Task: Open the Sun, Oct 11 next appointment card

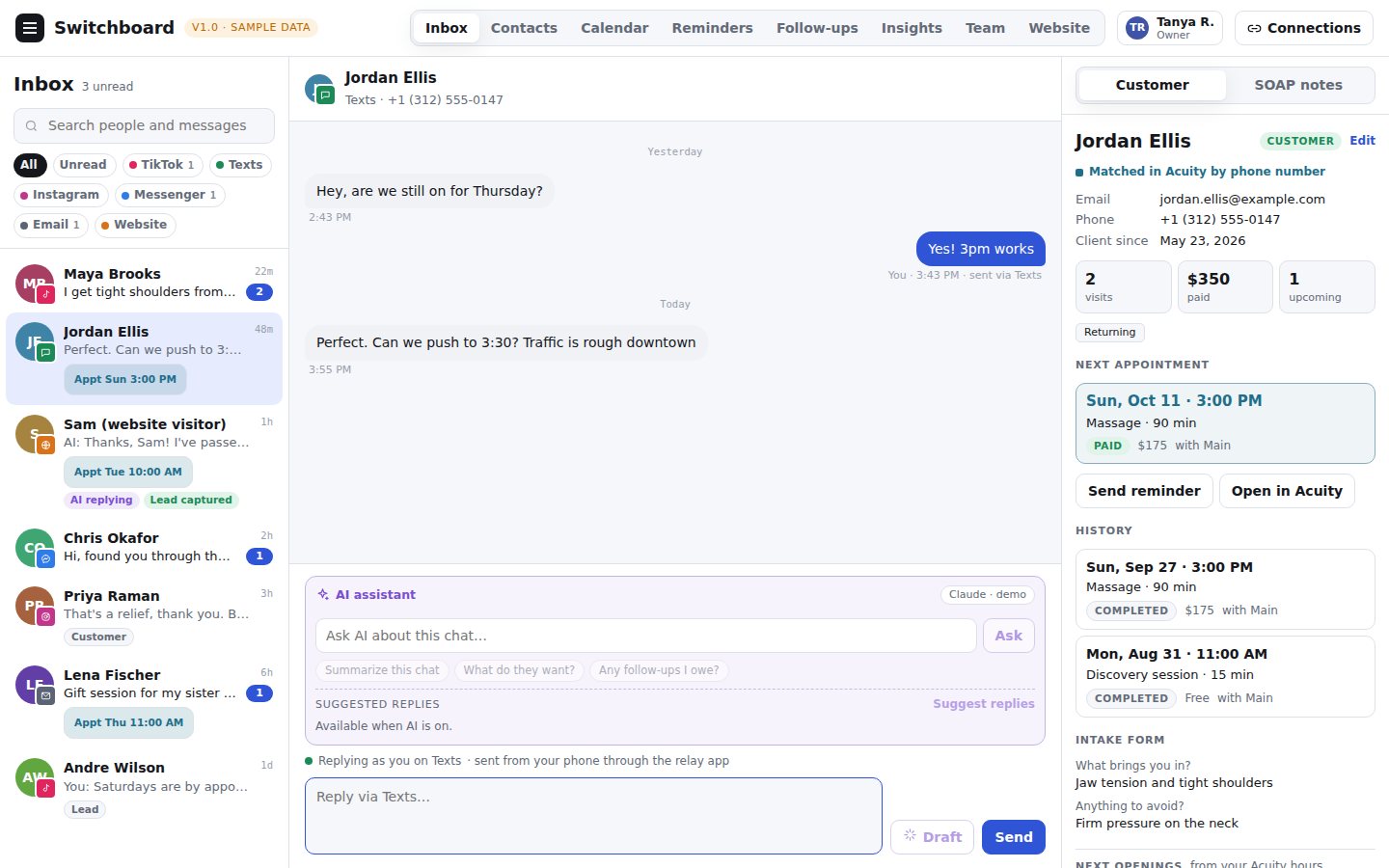Action: click(x=1225, y=423)
